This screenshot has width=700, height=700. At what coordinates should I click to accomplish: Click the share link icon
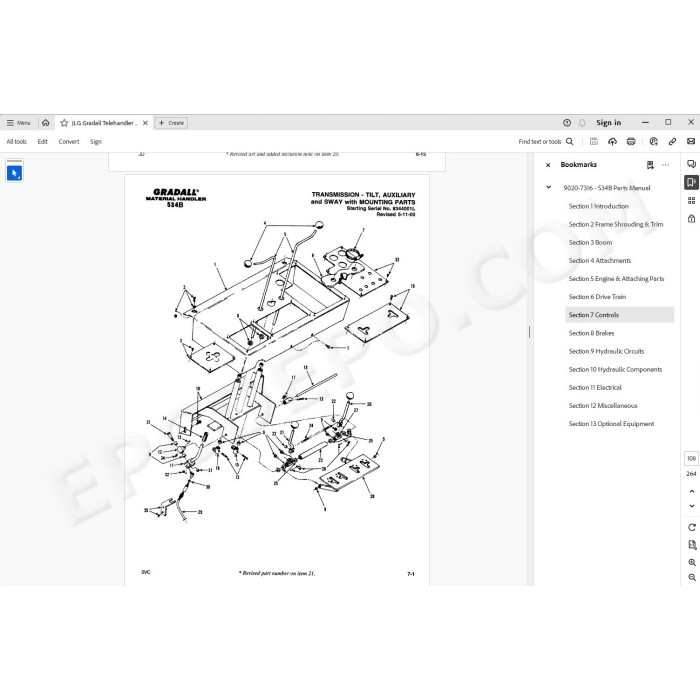tap(672, 142)
